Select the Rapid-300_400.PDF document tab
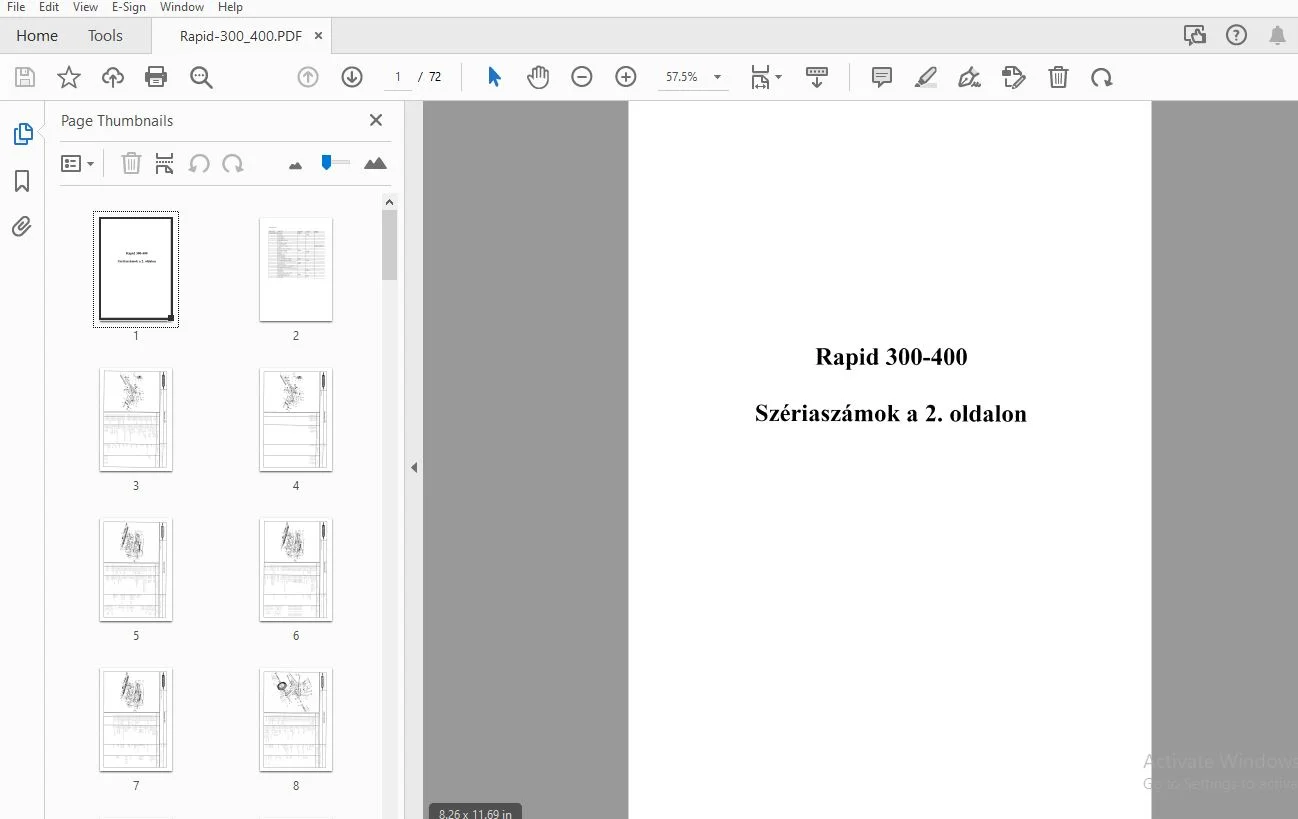 pyautogui.click(x=241, y=35)
